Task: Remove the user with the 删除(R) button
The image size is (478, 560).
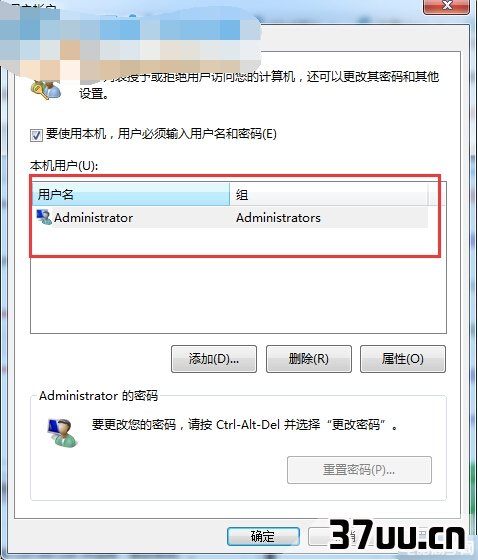Action: pos(309,359)
